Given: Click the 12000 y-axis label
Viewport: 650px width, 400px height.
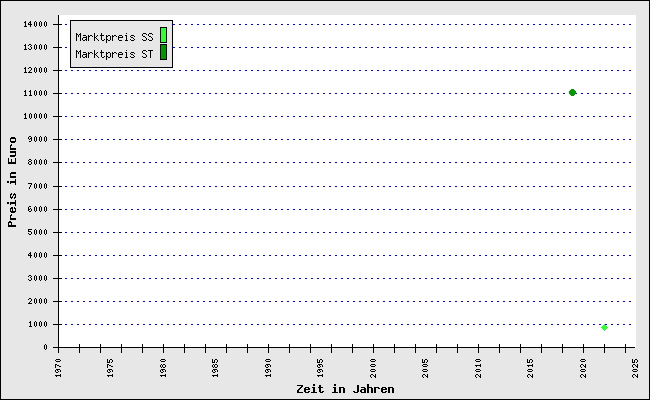Looking at the screenshot, I should pyautogui.click(x=36, y=70).
